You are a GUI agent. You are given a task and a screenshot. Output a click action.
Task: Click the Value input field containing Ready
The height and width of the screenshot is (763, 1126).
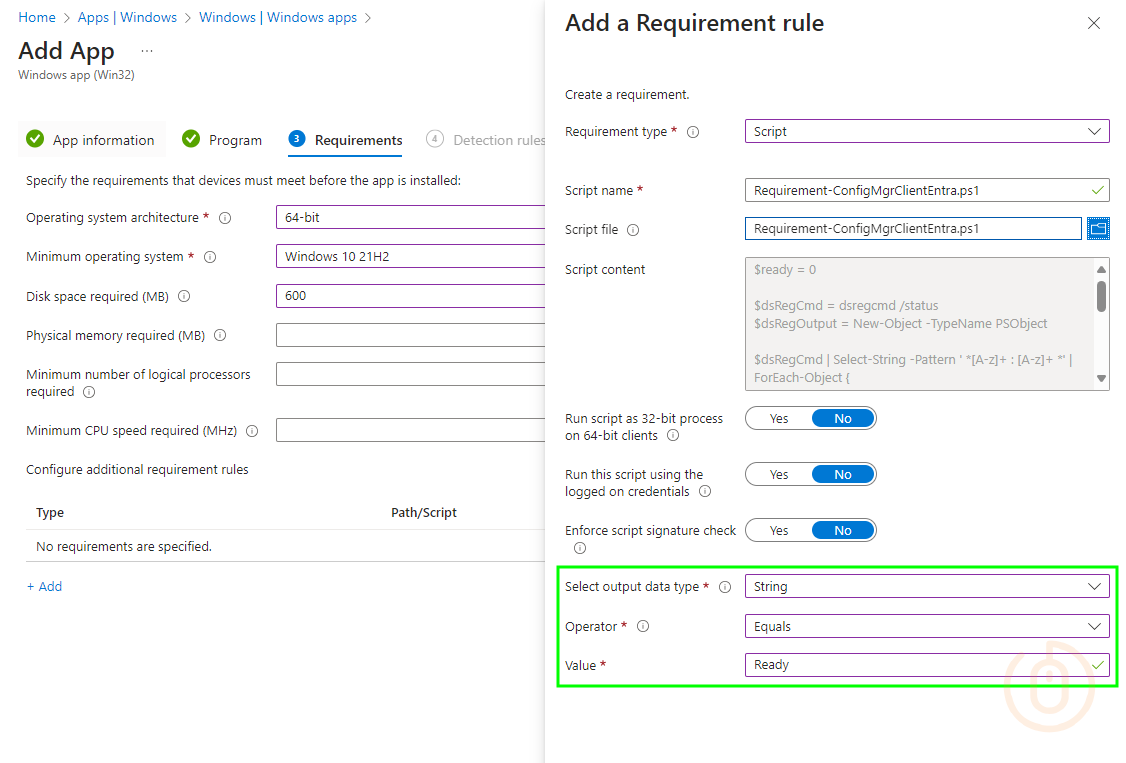coord(915,665)
